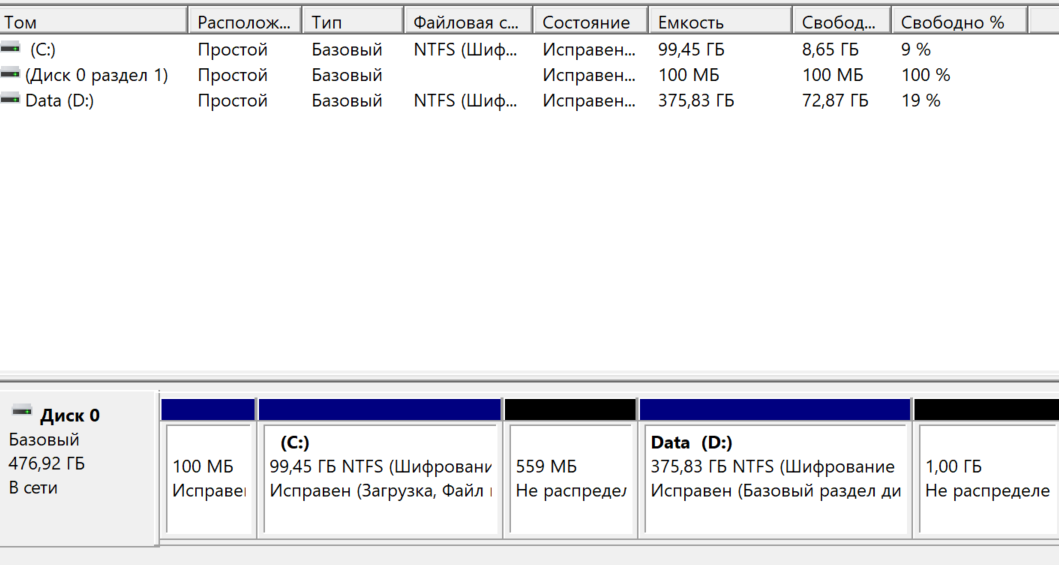Select the 1,00 ГБ unallocated block

pyautogui.click(x=986, y=467)
